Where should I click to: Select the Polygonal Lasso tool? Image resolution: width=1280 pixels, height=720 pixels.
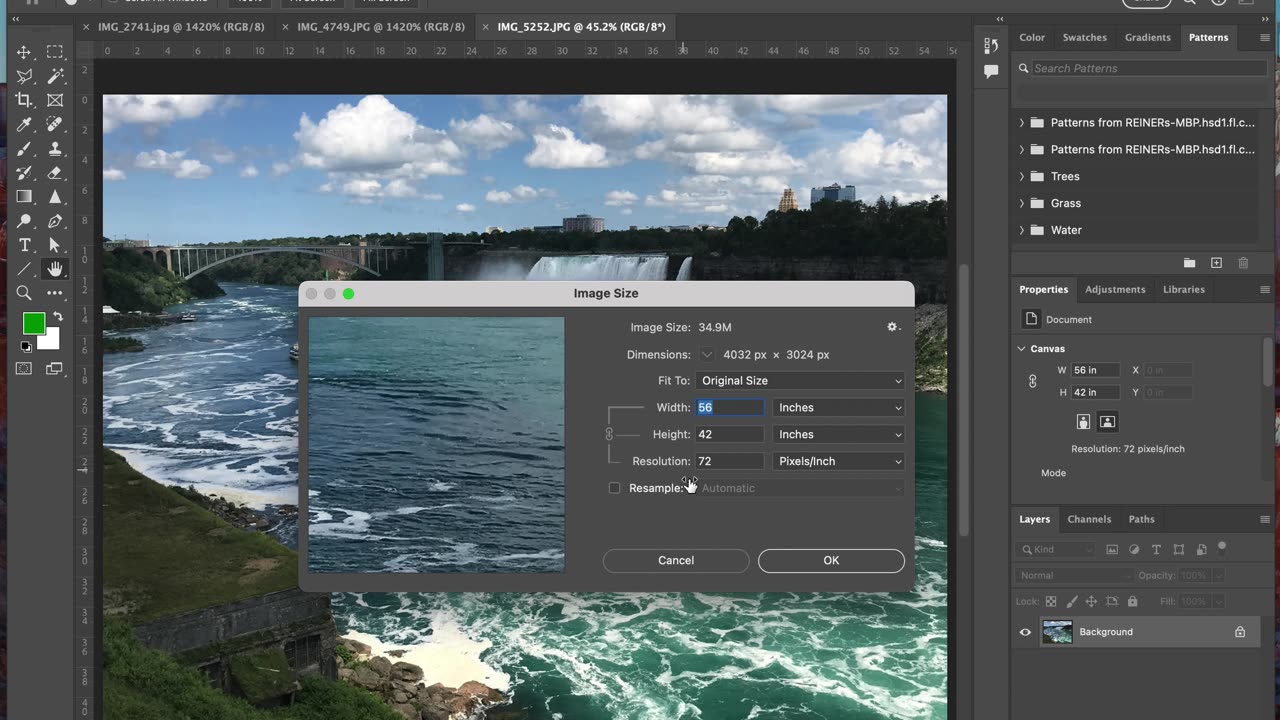[x=24, y=76]
